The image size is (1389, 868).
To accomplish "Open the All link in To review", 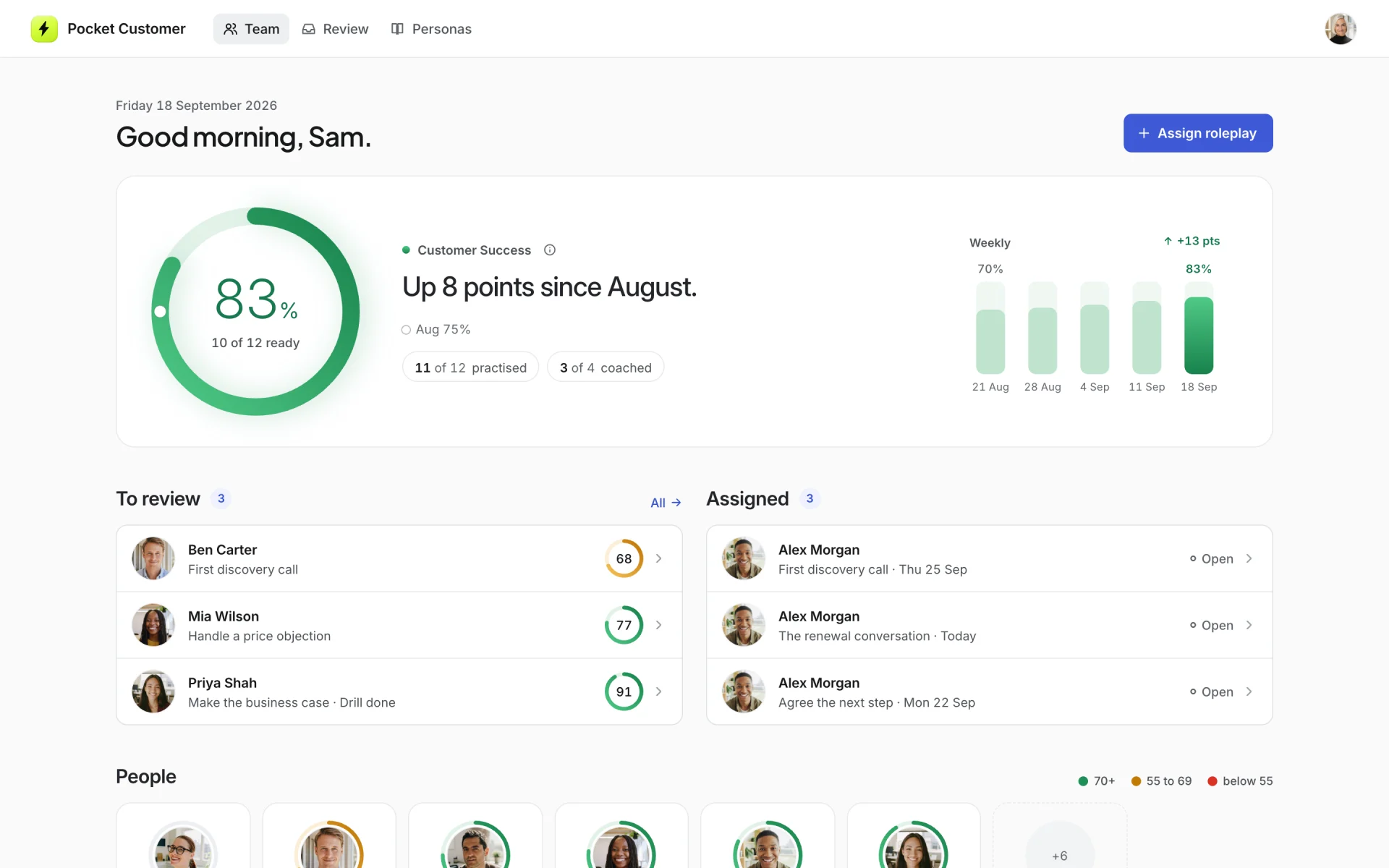I will [x=666, y=503].
